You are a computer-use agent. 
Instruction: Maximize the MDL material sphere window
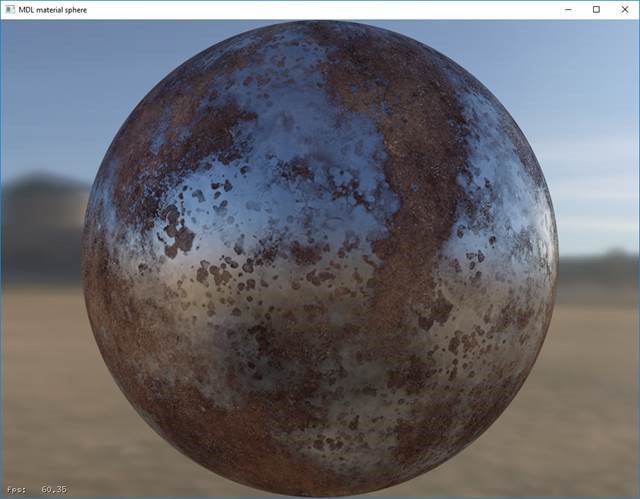(596, 9)
